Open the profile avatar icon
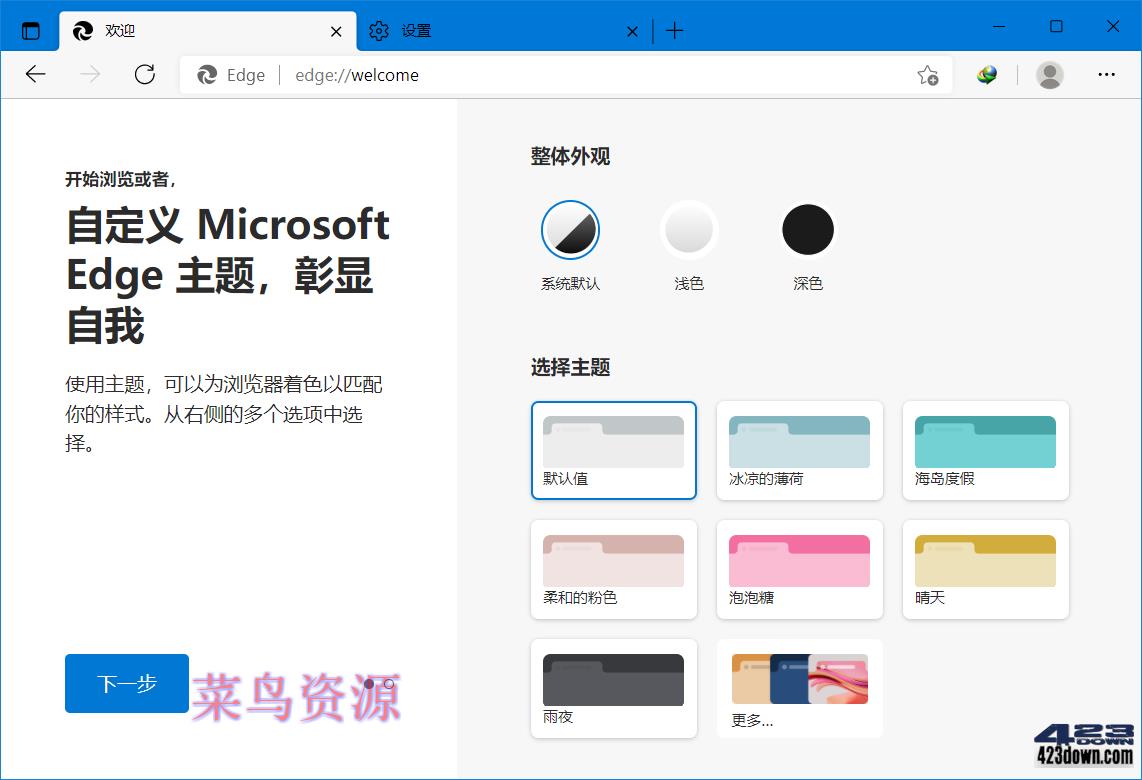Image resolution: width=1142 pixels, height=780 pixels. pos(1049,74)
